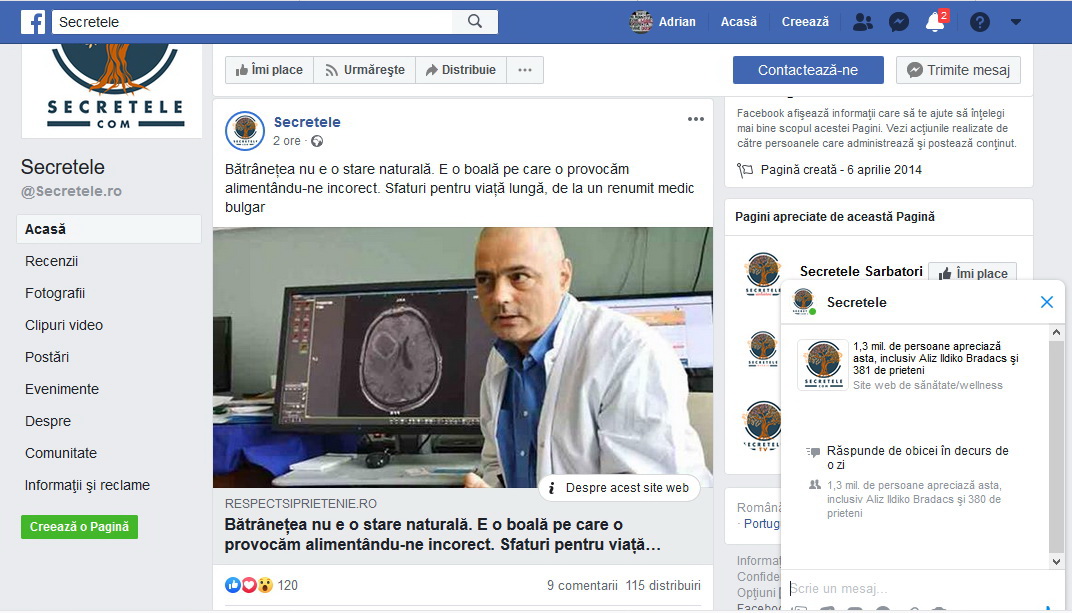Click Adrian's profile picture in top bar
1072x613 pixels.
tap(641, 22)
